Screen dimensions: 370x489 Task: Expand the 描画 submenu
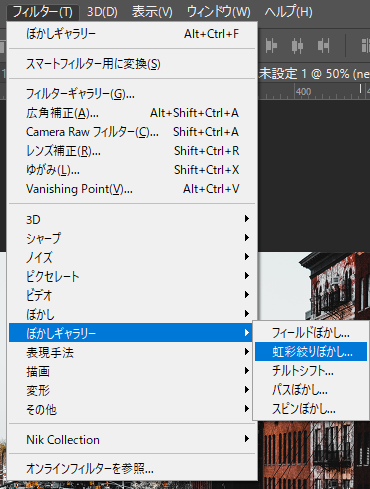click(132, 371)
